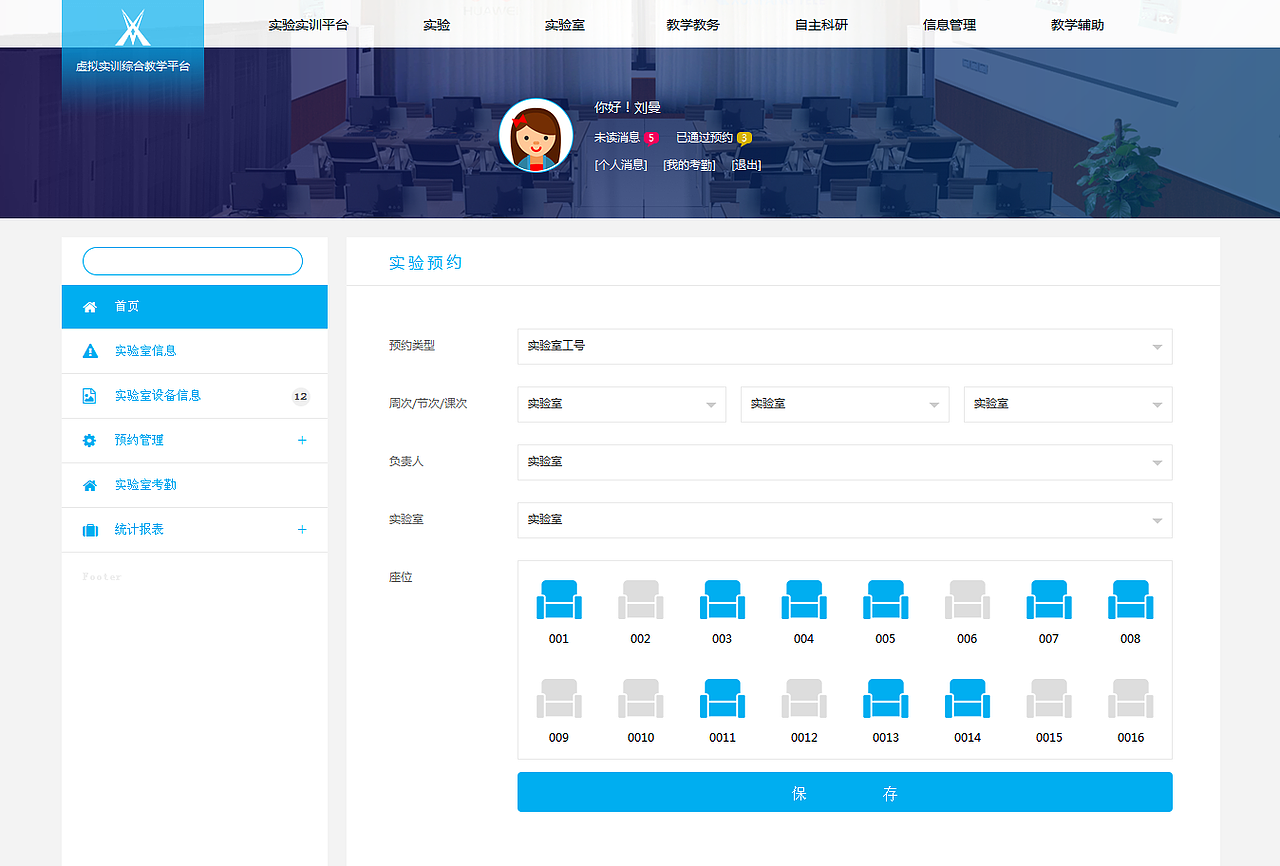Click the user avatar picture
Viewport: 1280px width, 866px height.
coord(536,135)
